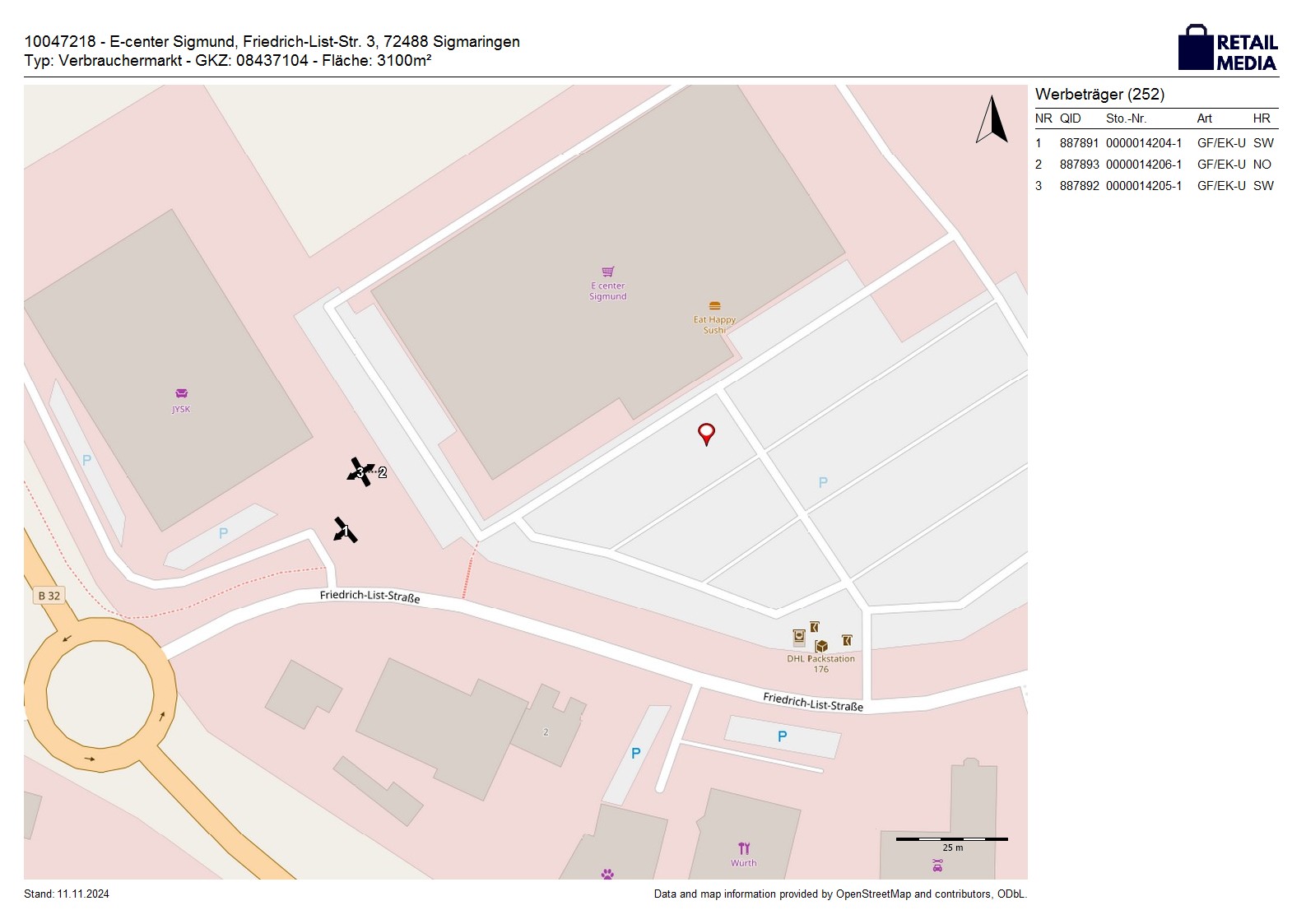Click the Sto.-Nr. column header
1306x924 pixels.
[x=1126, y=118]
